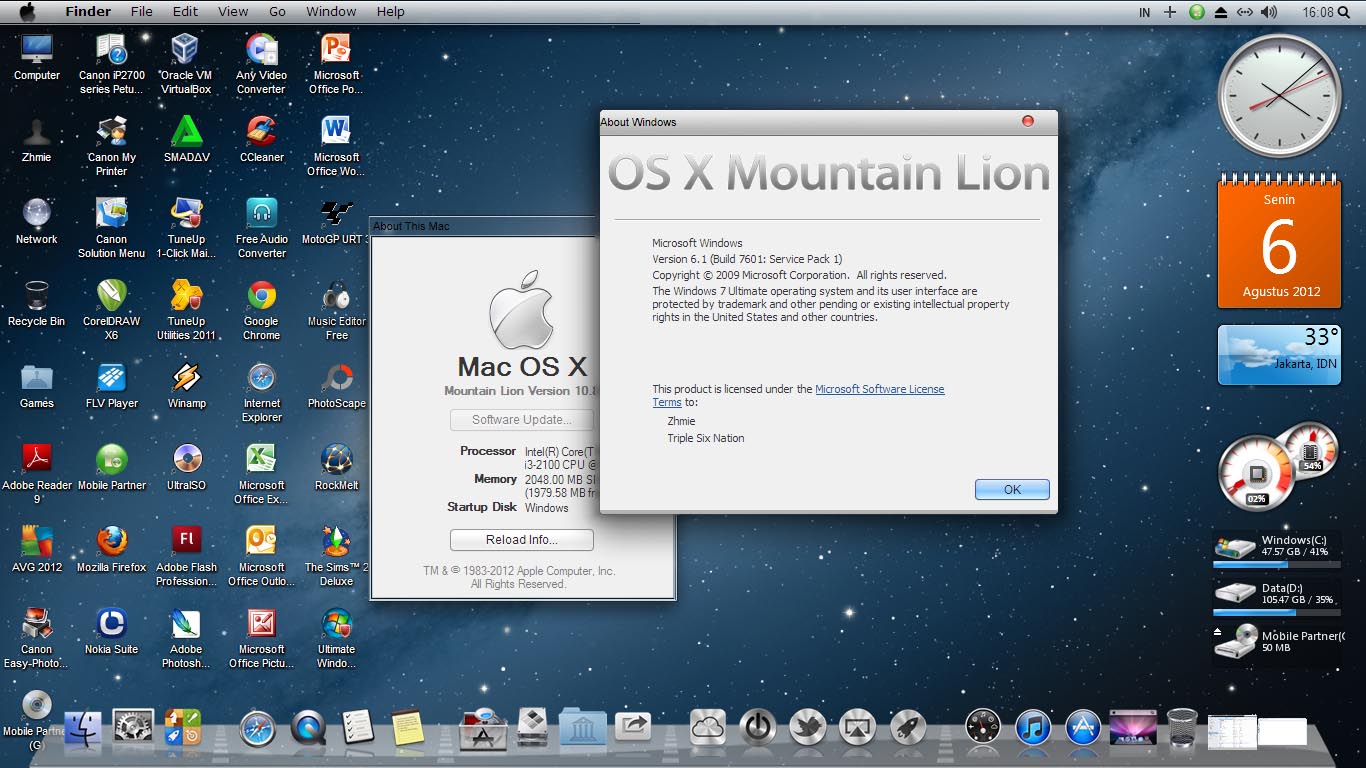
Task: Click the CPU meter gauge gadget
Action: 1257,473
